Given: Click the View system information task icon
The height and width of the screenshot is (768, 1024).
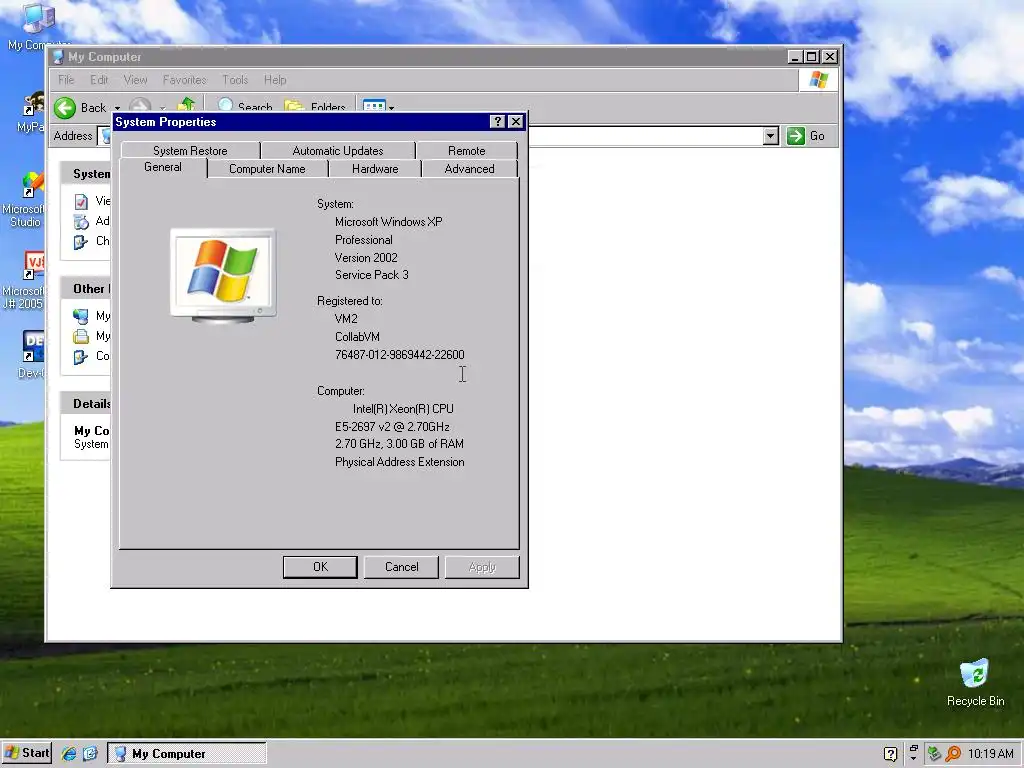Looking at the screenshot, I should [x=81, y=201].
